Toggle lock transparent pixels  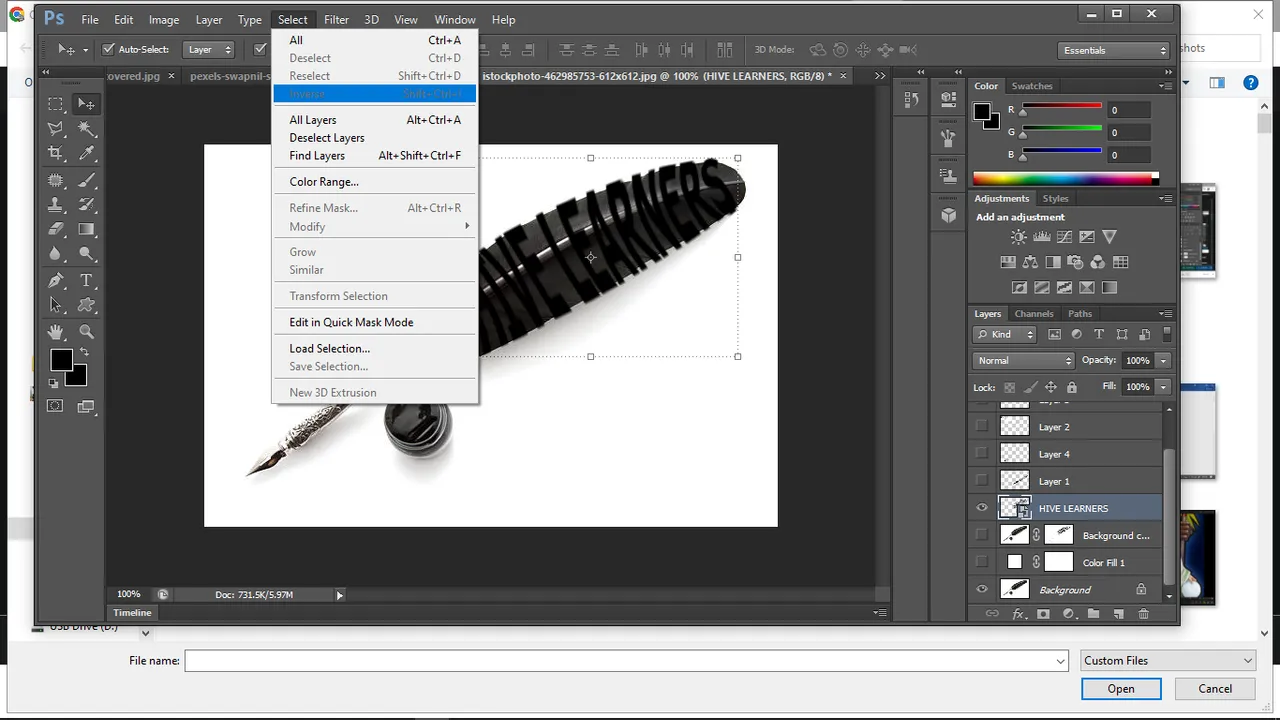(x=1010, y=387)
